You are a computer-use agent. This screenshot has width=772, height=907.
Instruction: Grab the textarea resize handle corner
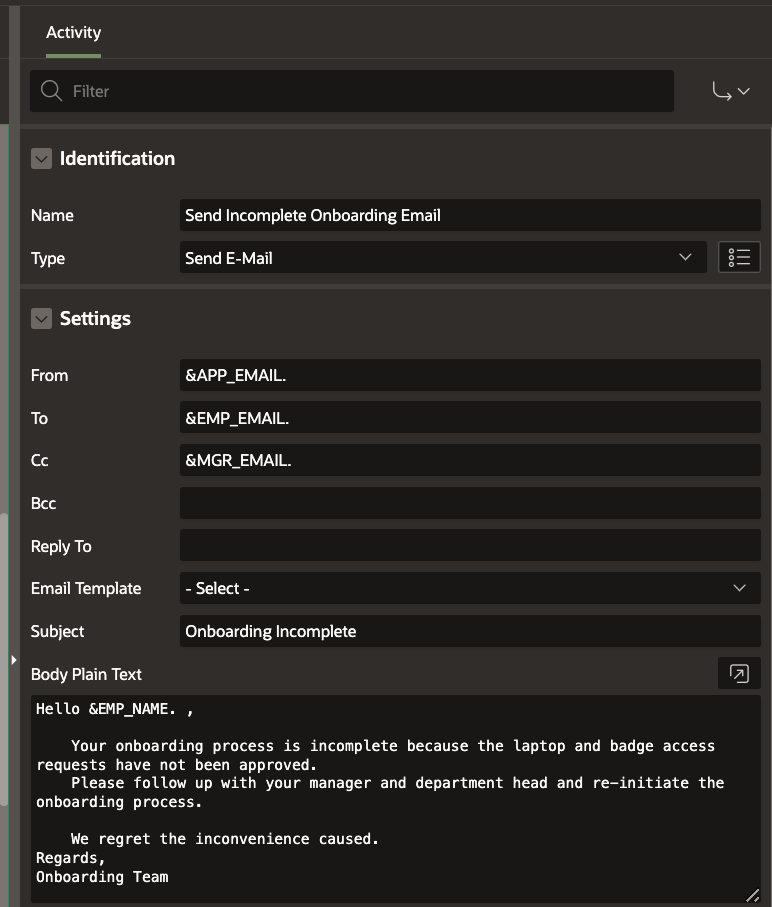click(x=752, y=895)
